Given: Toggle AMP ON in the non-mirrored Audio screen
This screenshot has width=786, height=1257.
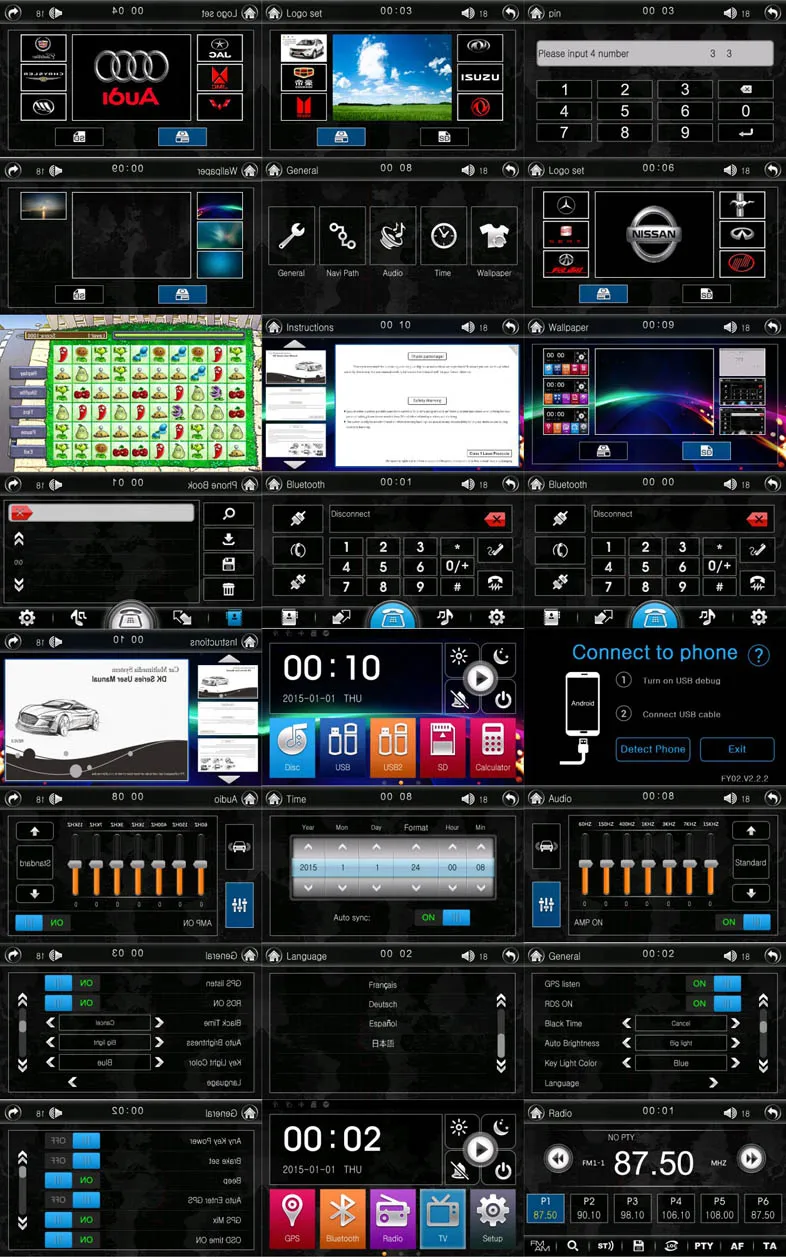Looking at the screenshot, I should coord(742,922).
